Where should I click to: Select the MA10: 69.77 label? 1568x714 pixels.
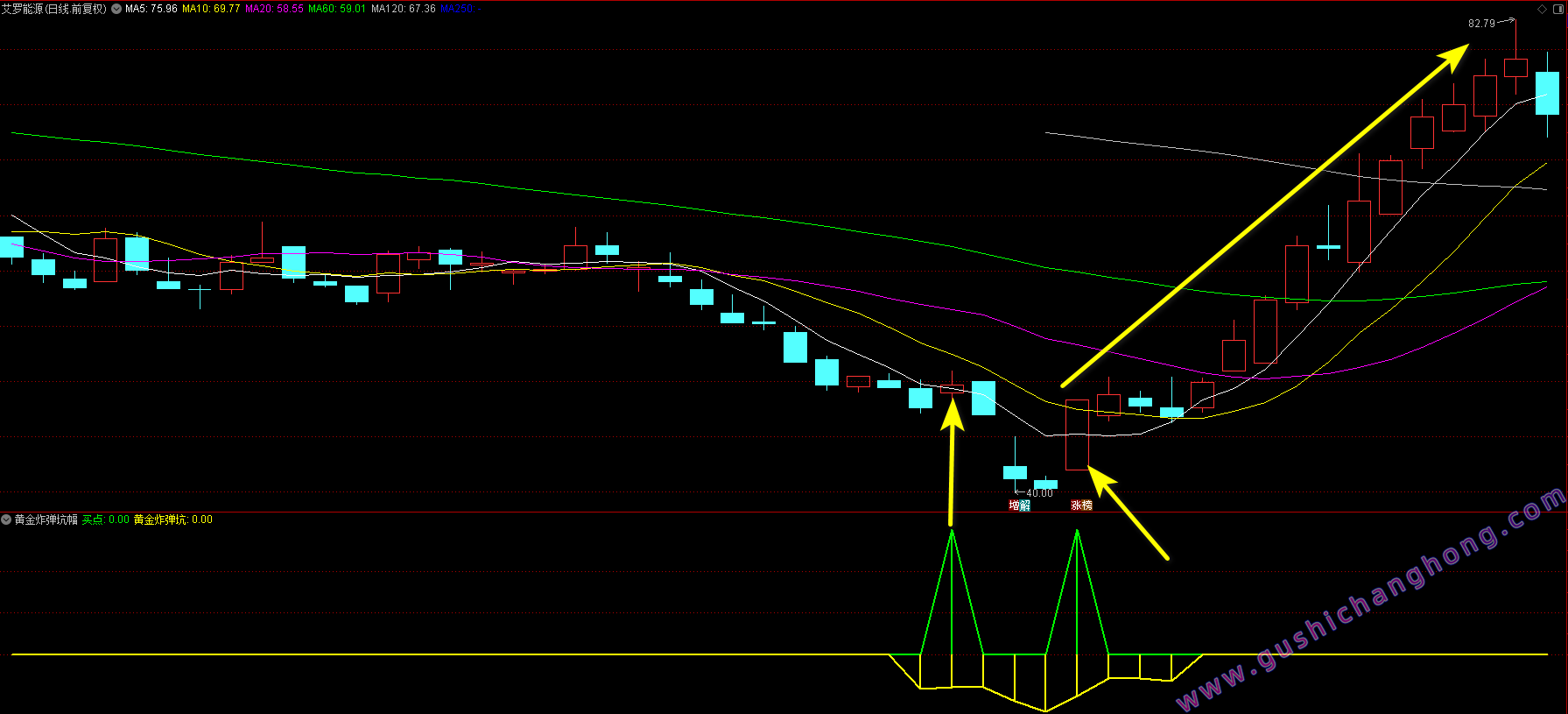tap(211, 9)
